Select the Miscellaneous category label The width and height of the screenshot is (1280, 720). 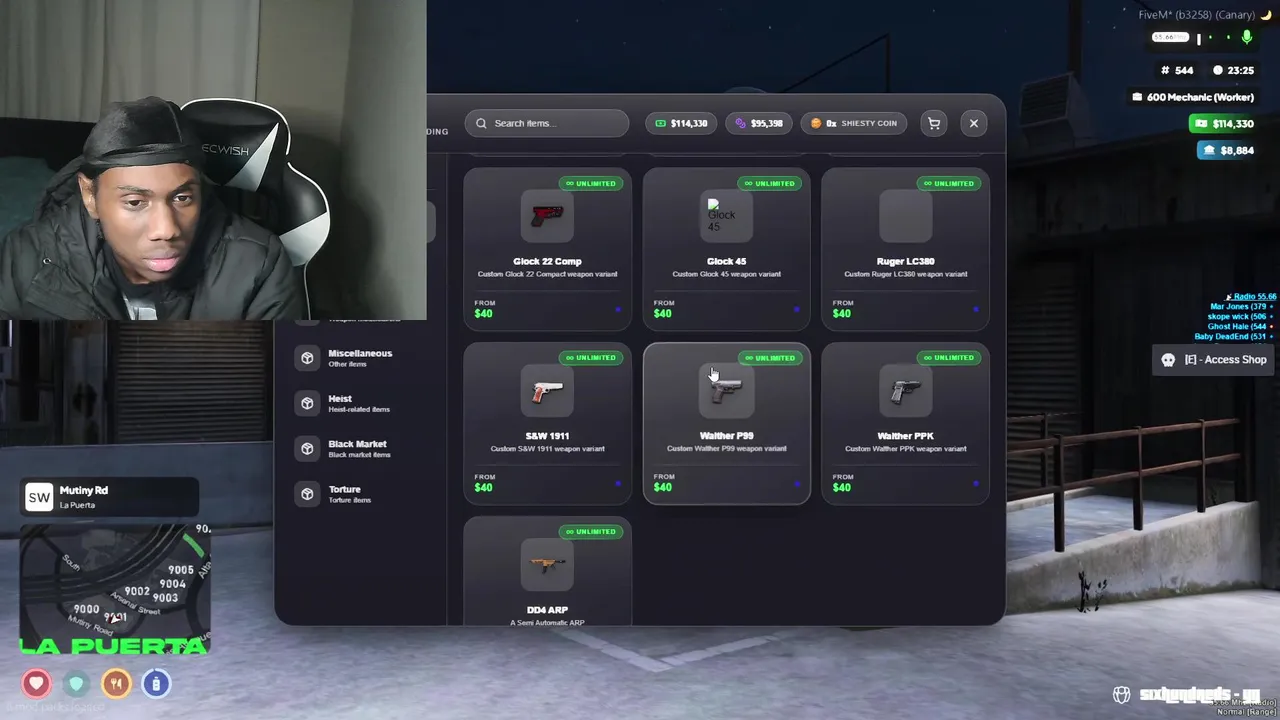[x=360, y=353]
